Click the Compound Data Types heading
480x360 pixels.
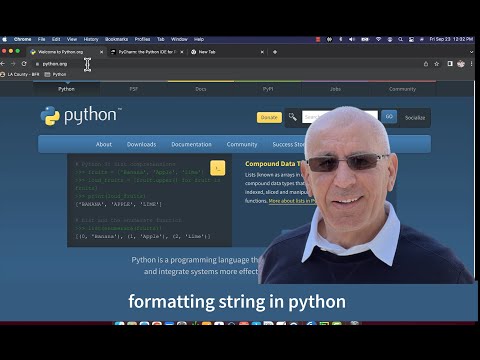click(x=274, y=164)
